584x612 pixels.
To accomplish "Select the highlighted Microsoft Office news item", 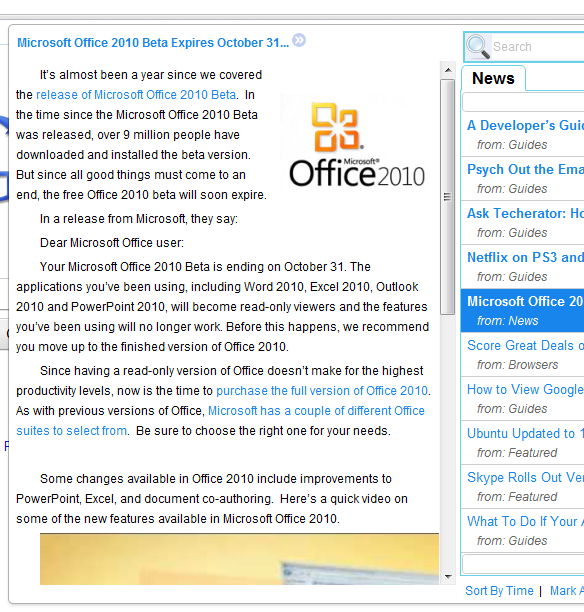I will point(523,311).
